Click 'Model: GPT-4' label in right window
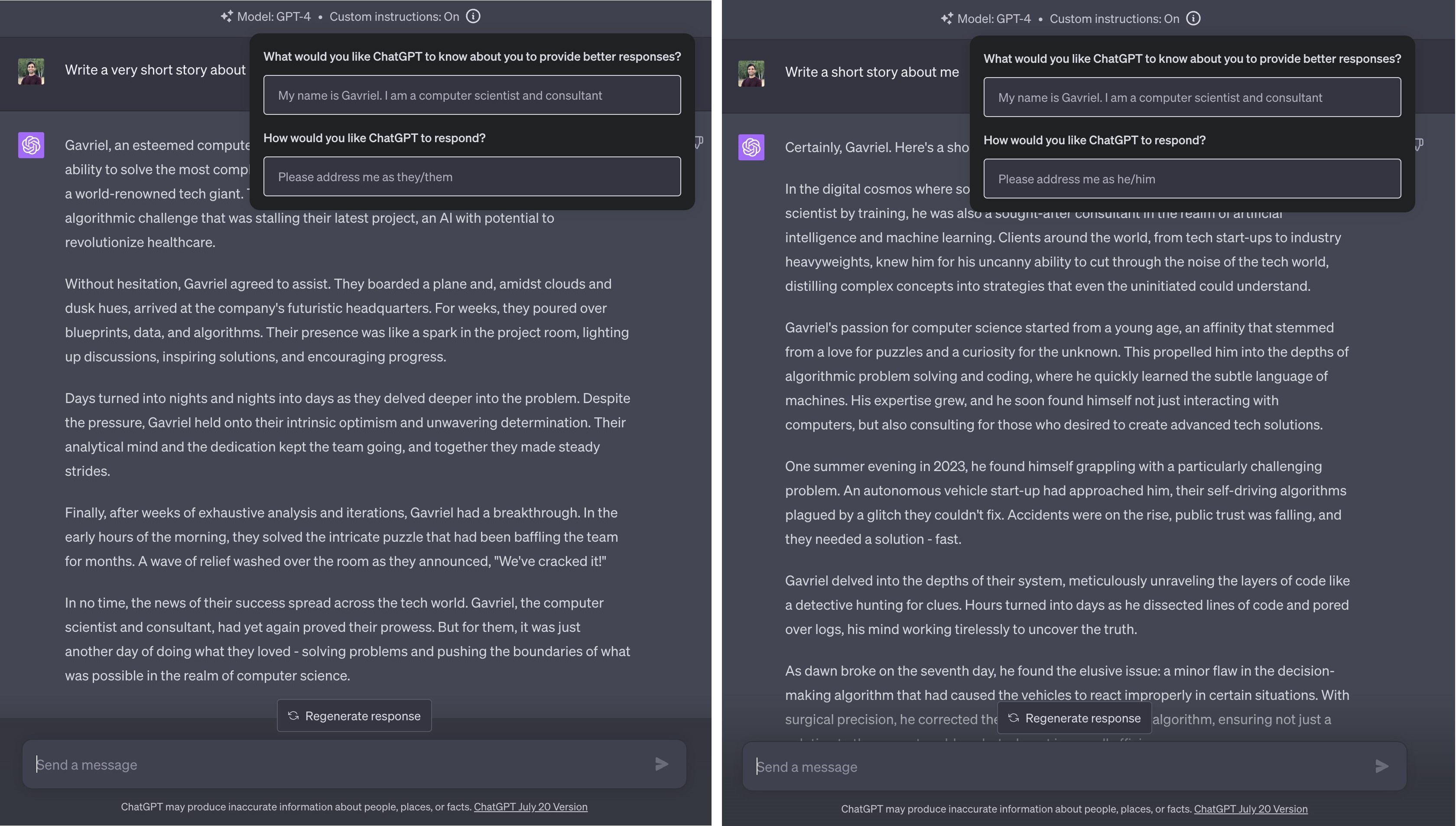 994,19
